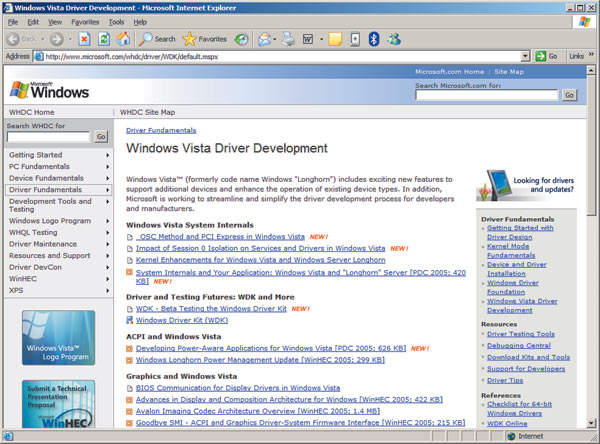Click the Refresh page icon
Screen dimensions: 600x444
coord(104,39)
